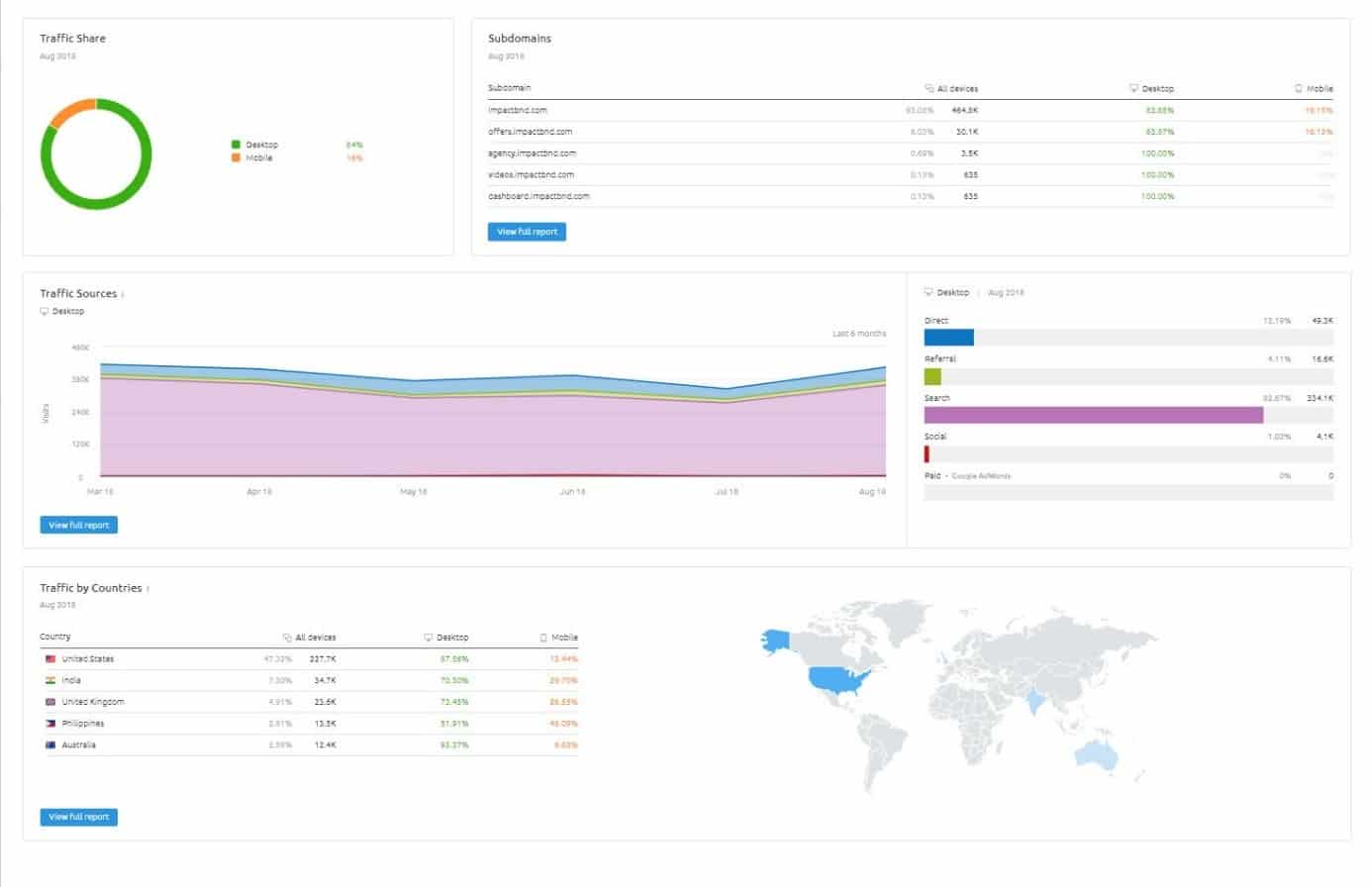
Task: Open View full report under Subdomains
Action: [x=527, y=232]
